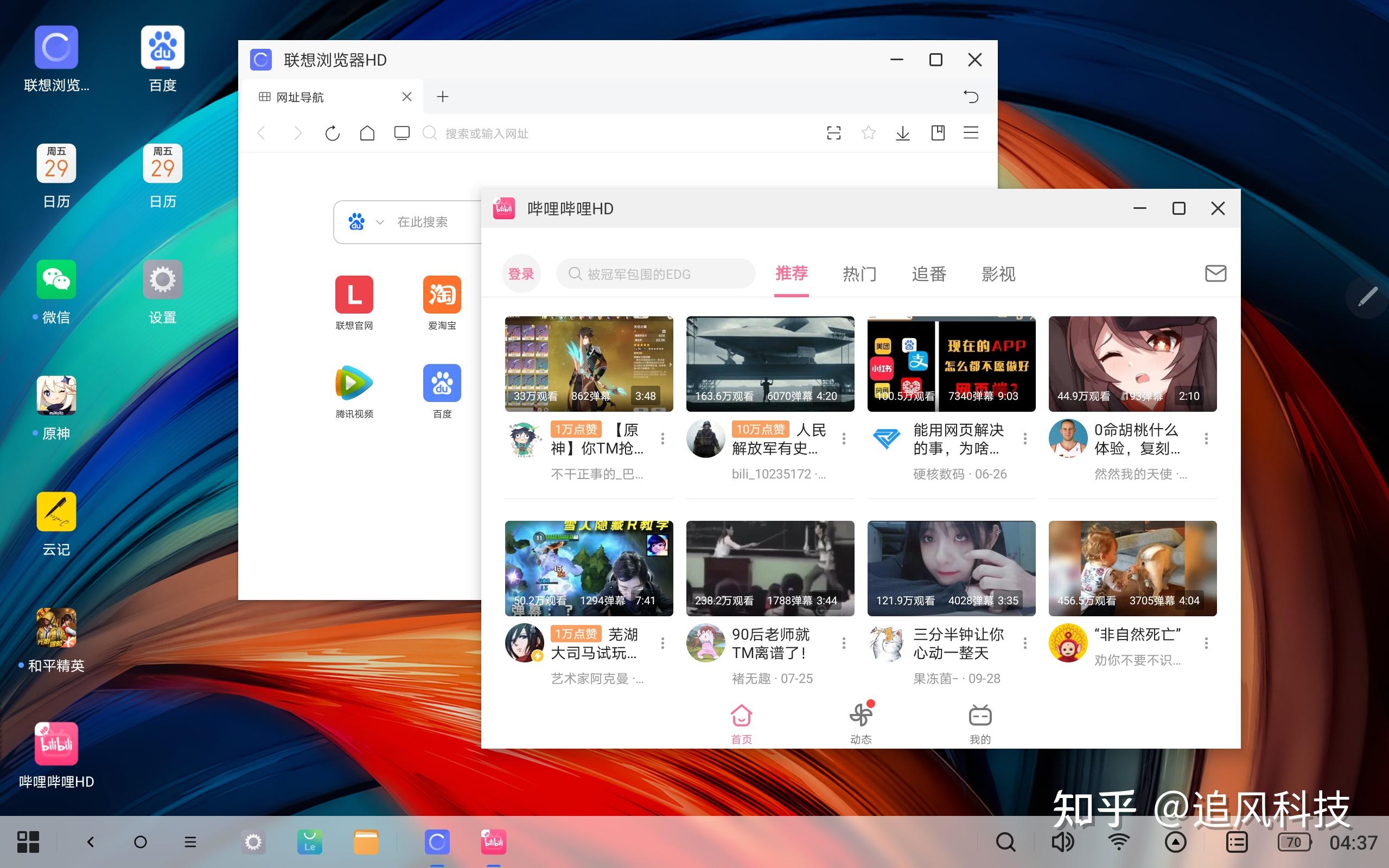Open 哔哩哔哩HD desktop icon

(56, 743)
